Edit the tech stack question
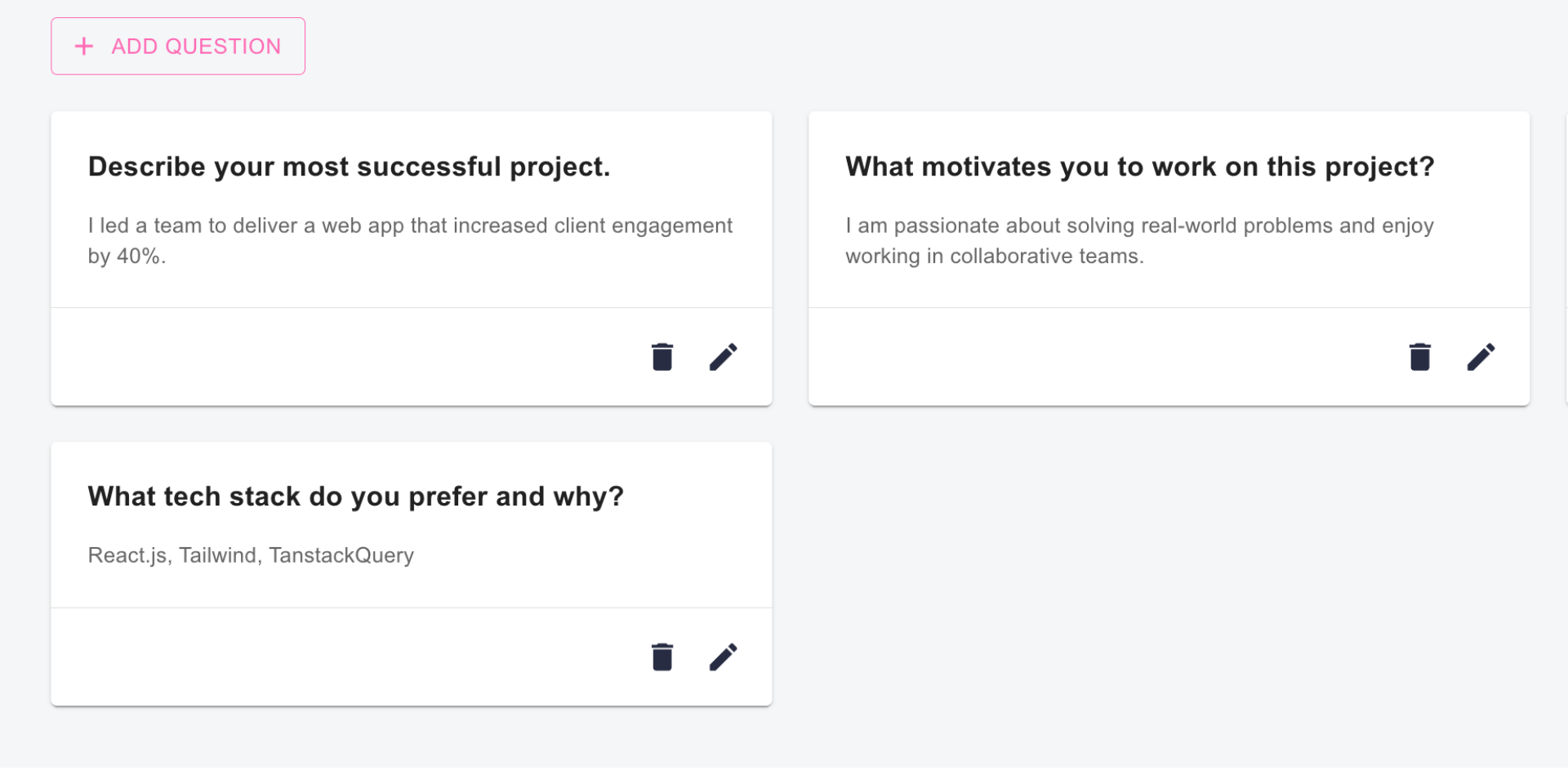1568x784 pixels. tap(723, 657)
